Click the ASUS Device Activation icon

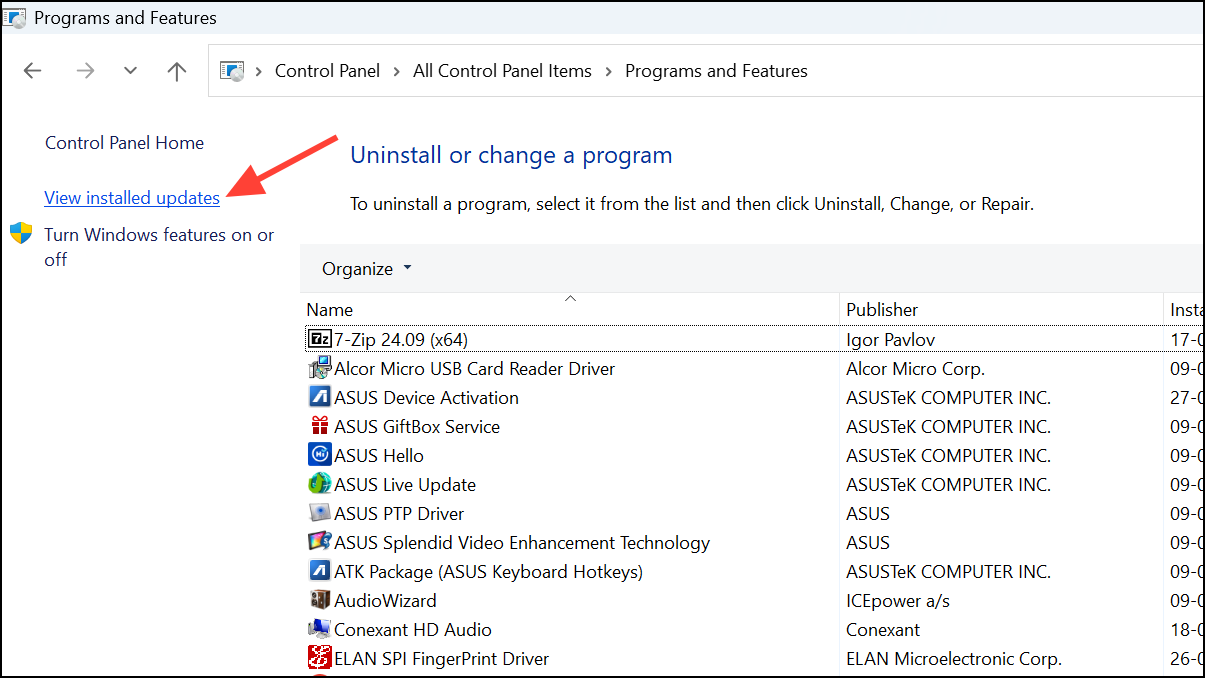(x=319, y=397)
